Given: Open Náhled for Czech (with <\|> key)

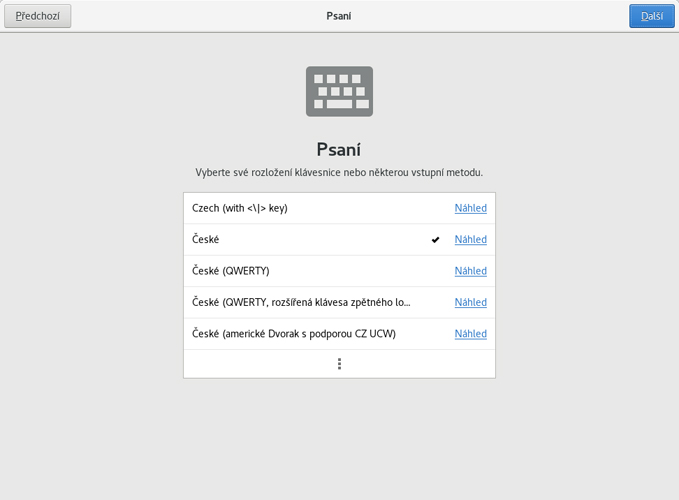Looking at the screenshot, I should point(471,208).
